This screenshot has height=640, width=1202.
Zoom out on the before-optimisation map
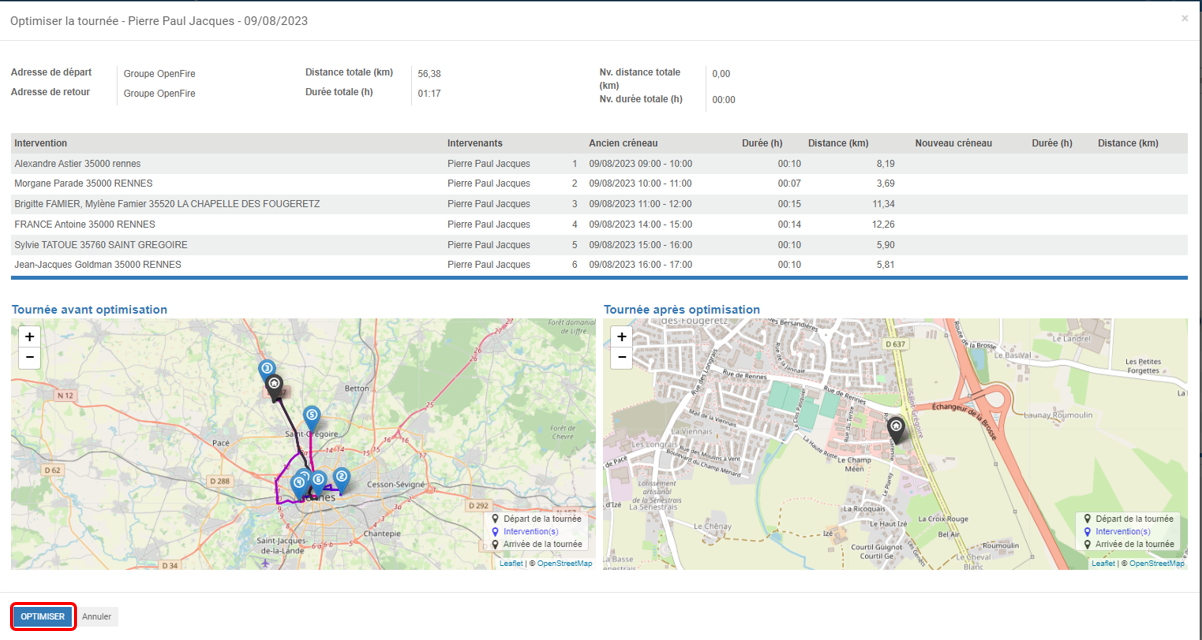click(x=29, y=358)
